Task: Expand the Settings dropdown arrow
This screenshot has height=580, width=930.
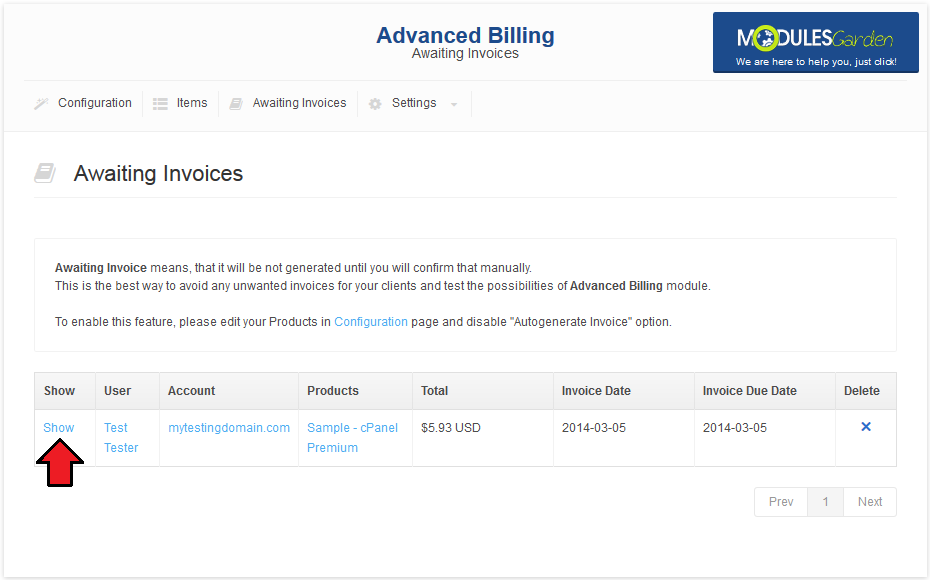Action: click(x=454, y=105)
